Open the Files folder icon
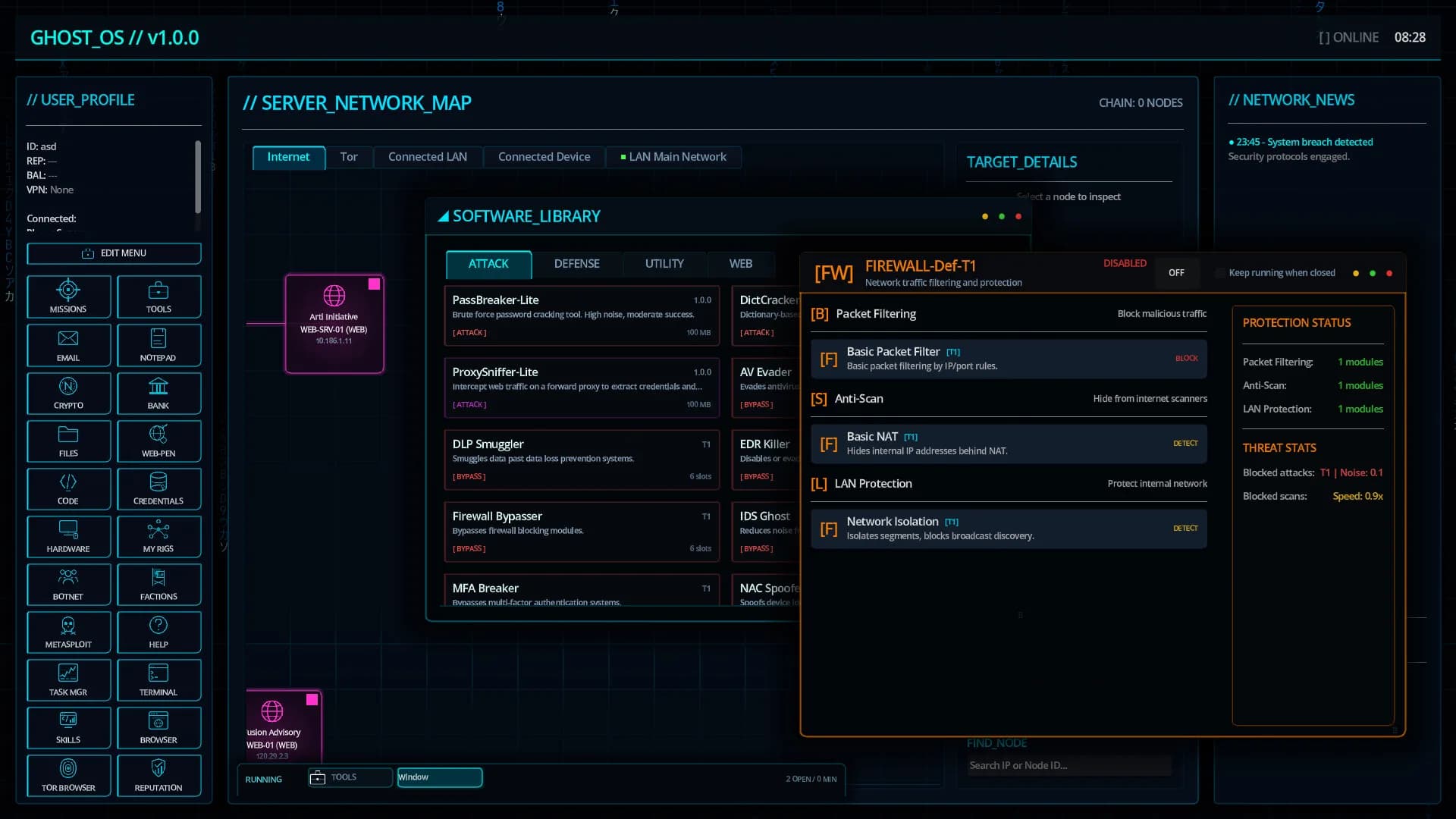This screenshot has width=1456, height=819. (68, 441)
